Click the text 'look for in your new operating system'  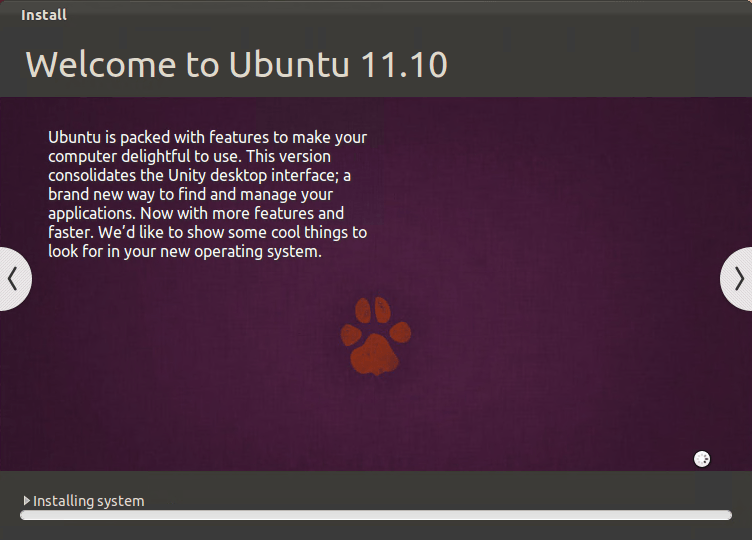point(185,252)
